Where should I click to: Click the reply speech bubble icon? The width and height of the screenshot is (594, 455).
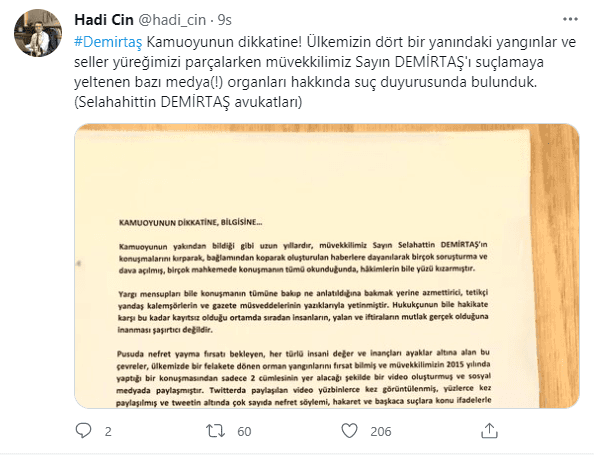83,431
